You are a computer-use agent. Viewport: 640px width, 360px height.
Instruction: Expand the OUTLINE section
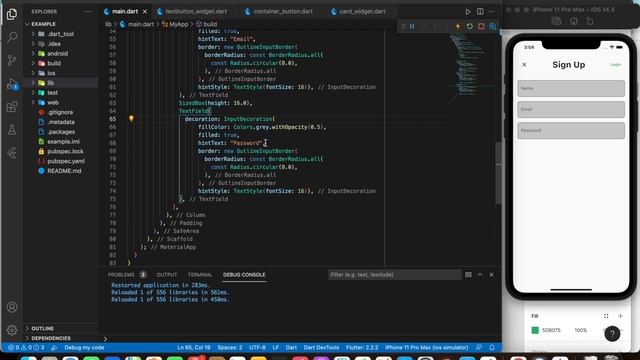(42, 328)
